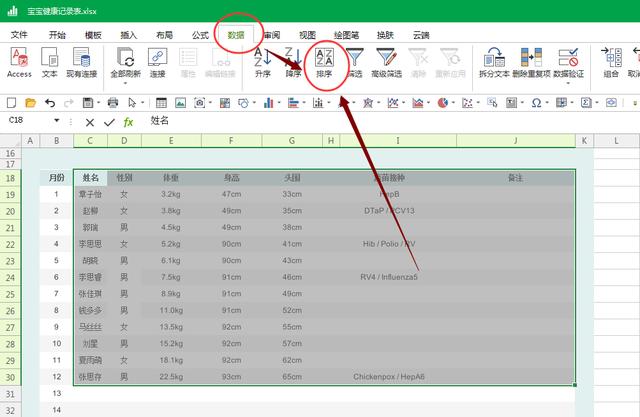Screen dimensions: 640x417
Task: Insert pie chart from quick toolbar
Action: pyautogui.click(x=442, y=102)
